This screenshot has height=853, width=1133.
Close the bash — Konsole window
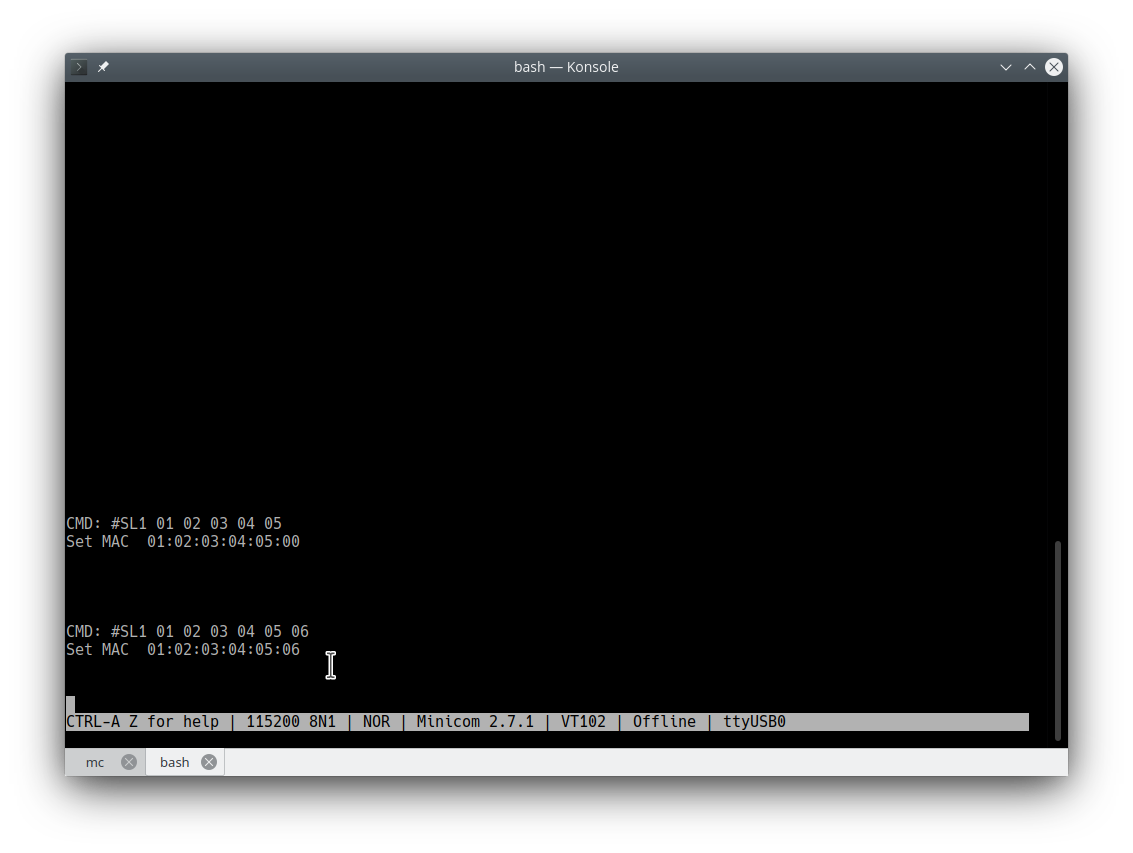point(1054,67)
